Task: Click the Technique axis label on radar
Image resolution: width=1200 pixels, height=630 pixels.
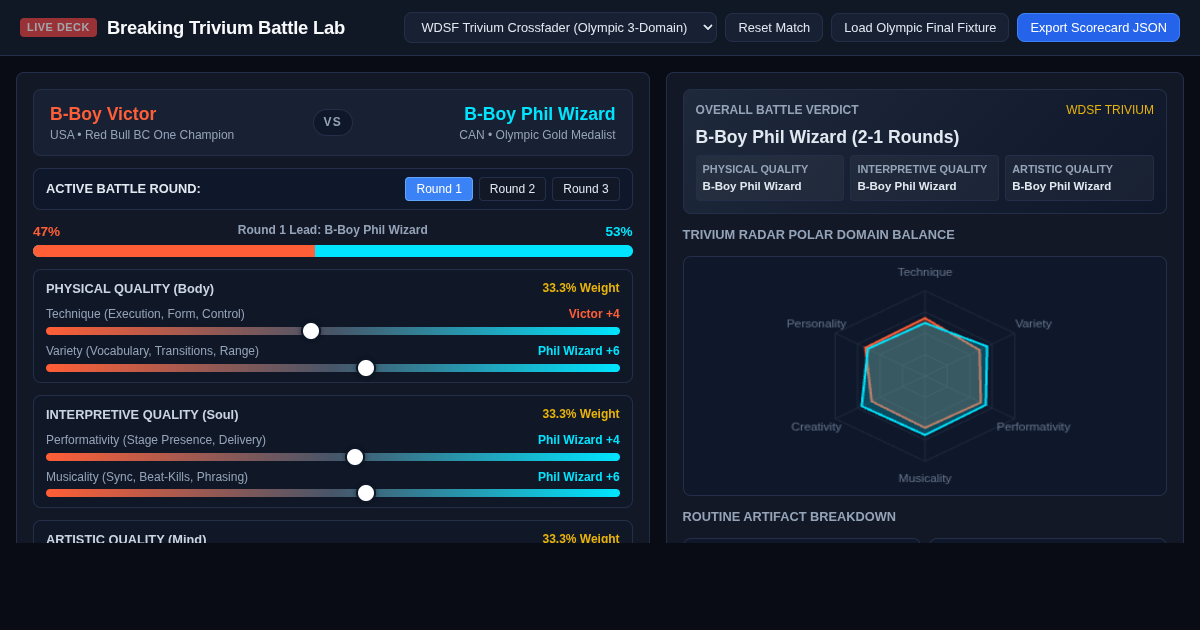Action: pos(925,272)
